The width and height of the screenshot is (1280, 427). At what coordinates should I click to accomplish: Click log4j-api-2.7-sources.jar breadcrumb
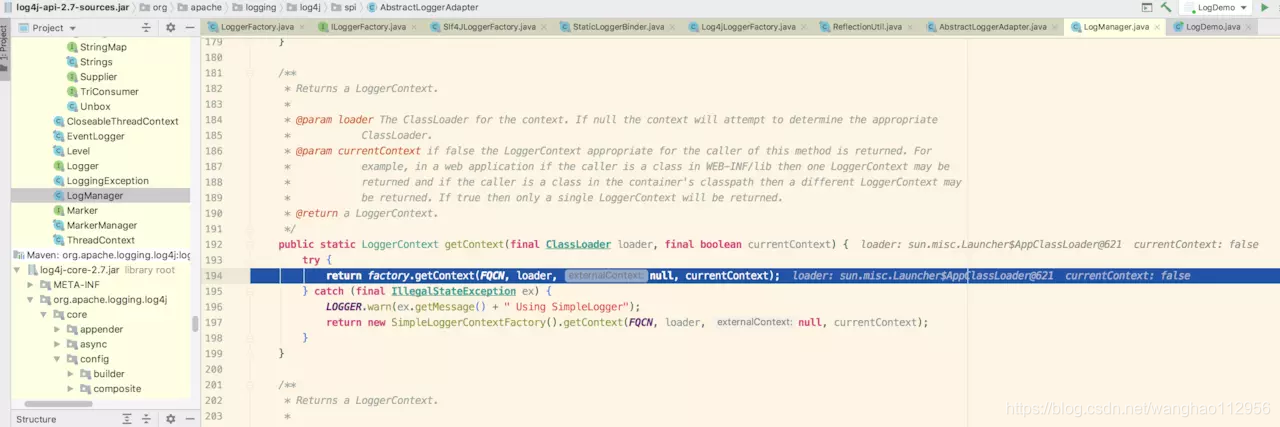click(x=65, y=7)
